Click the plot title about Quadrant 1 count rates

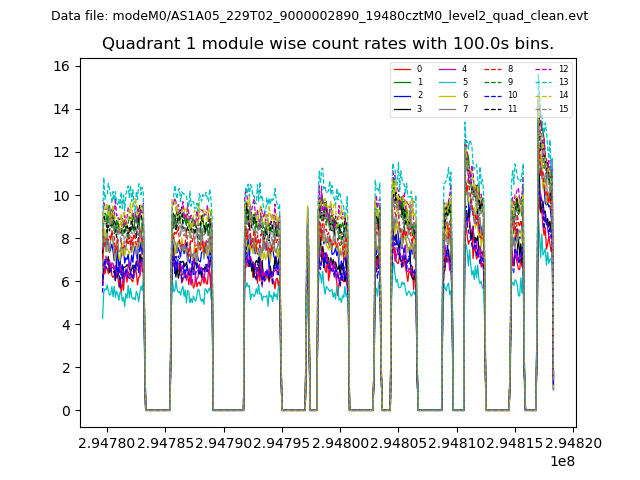pyautogui.click(x=328, y=44)
